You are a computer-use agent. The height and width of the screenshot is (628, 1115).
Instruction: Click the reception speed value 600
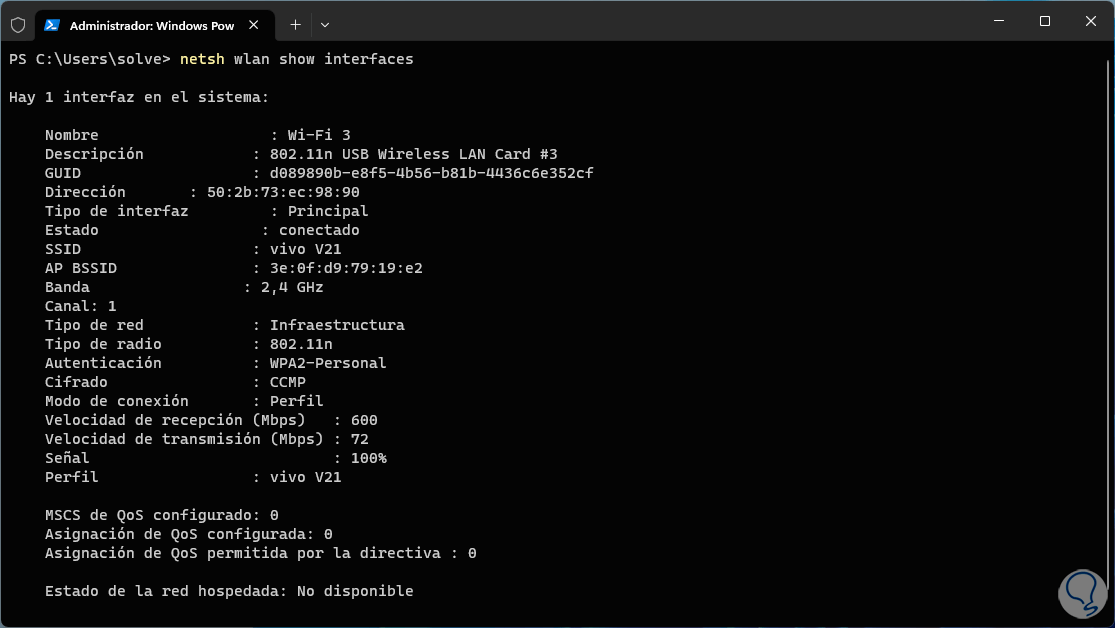pos(364,420)
